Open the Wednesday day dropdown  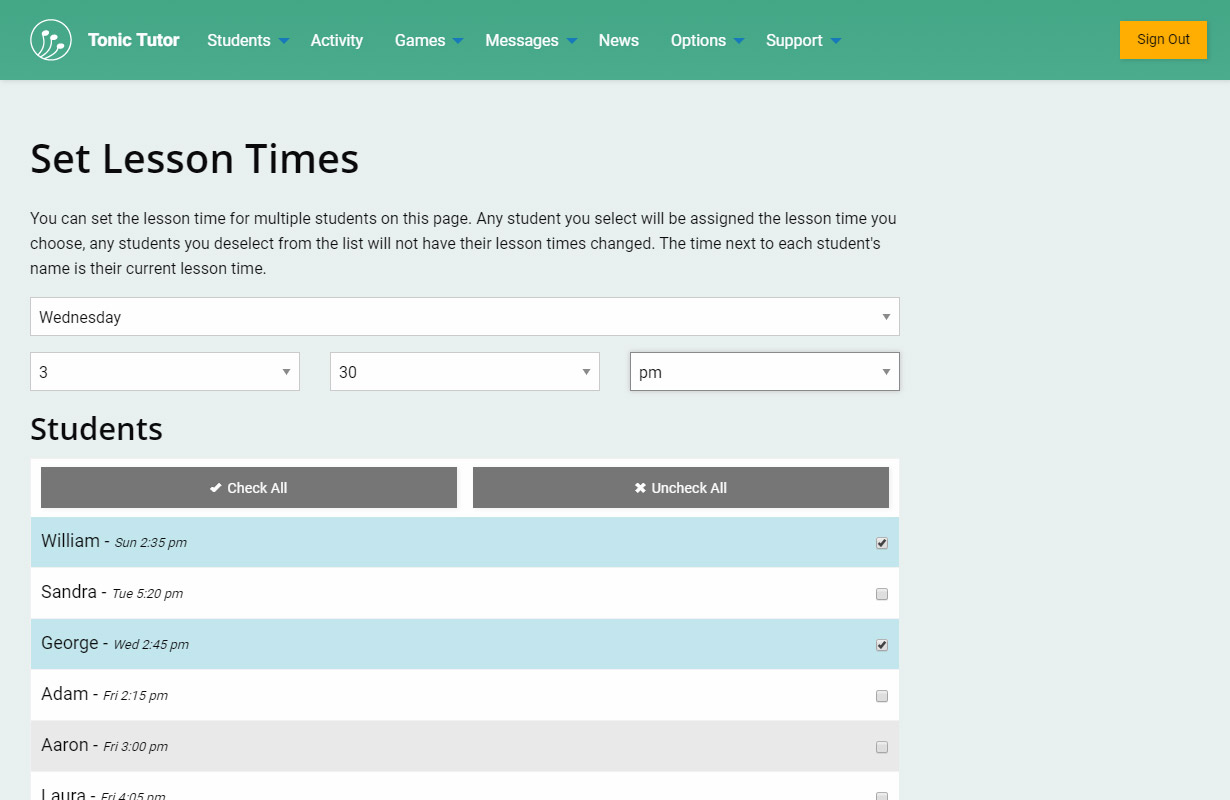[465, 317]
